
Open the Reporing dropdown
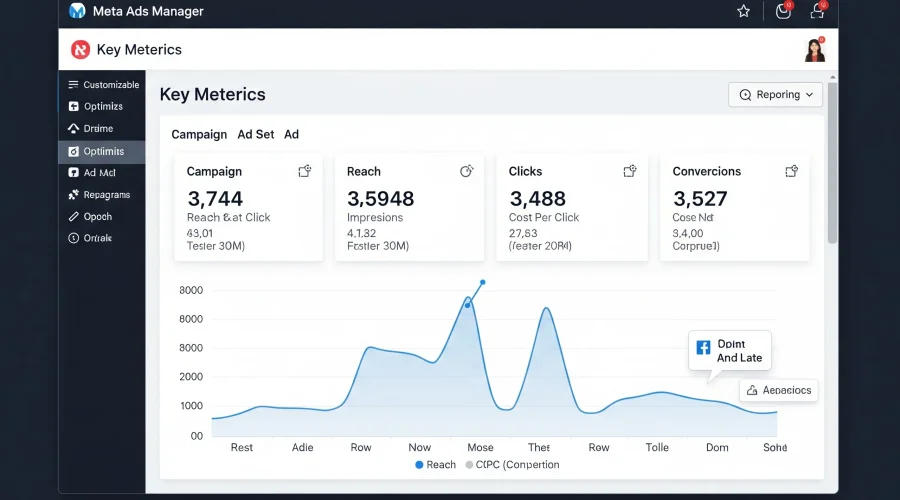(x=775, y=95)
